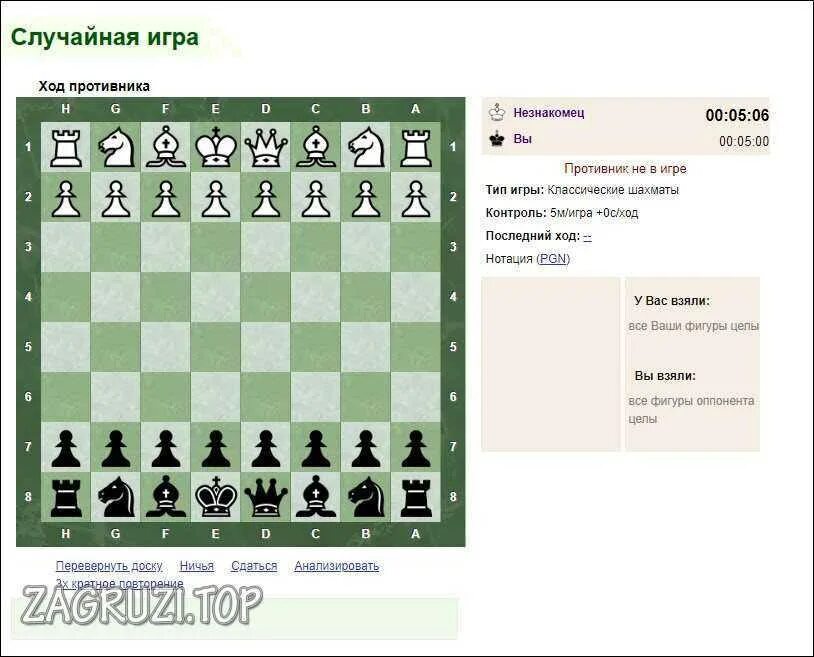This screenshot has height=657, width=814.
Task: Select the black pawn on E7
Action: click(x=215, y=447)
